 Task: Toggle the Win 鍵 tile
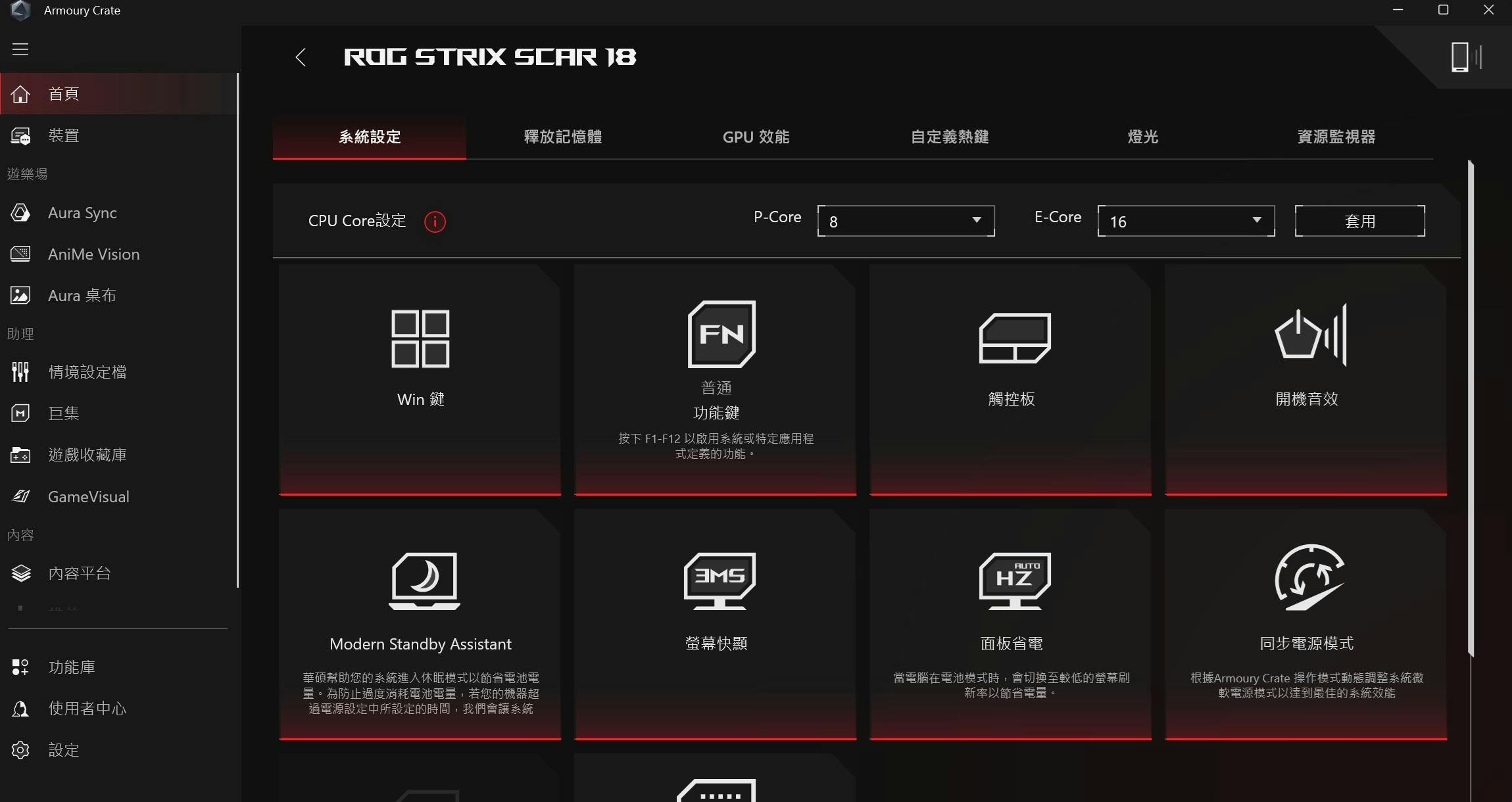[x=420, y=380]
